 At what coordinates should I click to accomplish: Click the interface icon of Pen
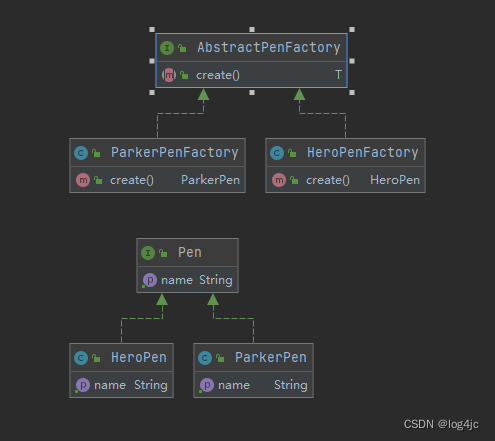click(x=148, y=253)
